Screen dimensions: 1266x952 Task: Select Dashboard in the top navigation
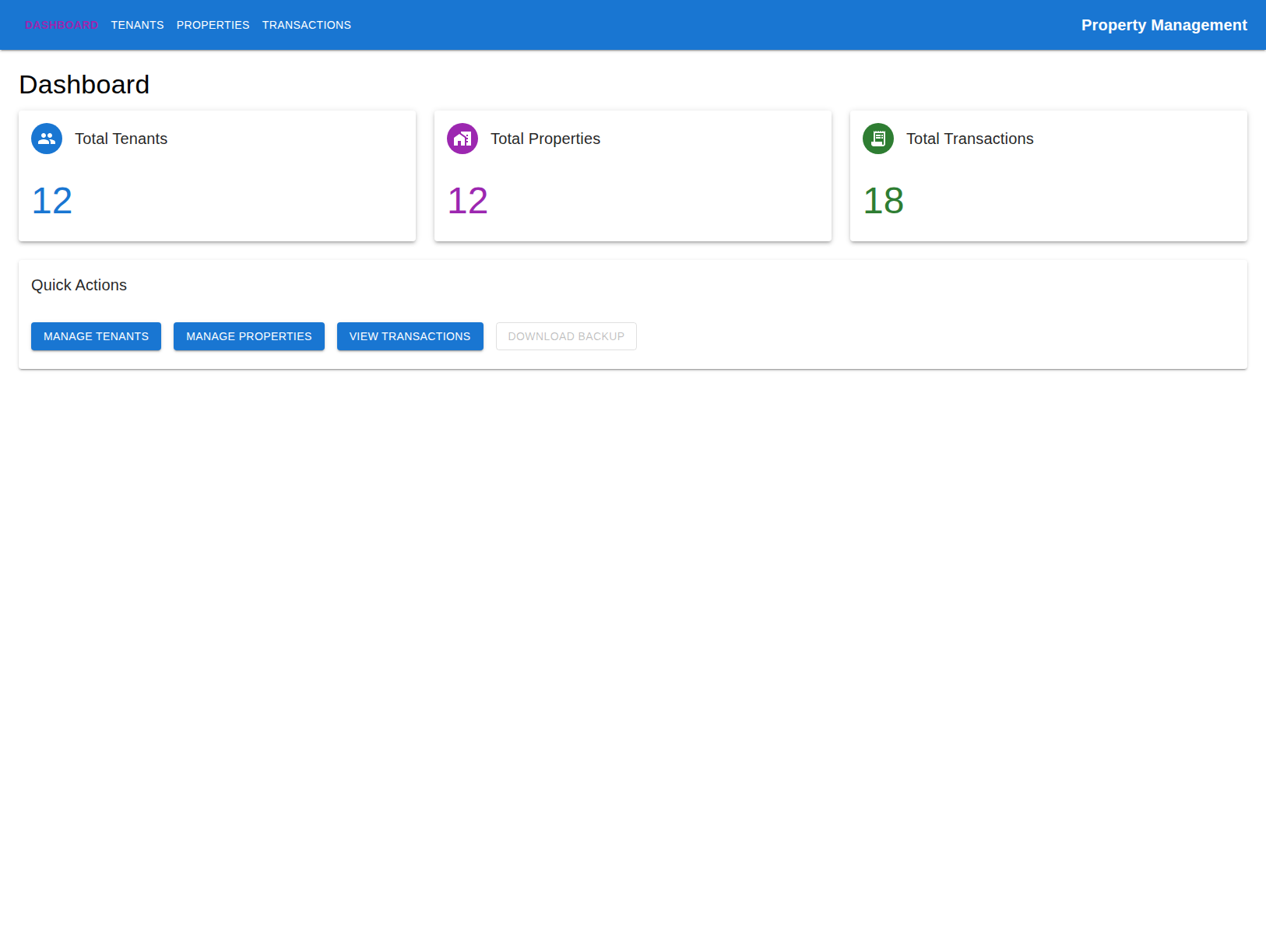[62, 25]
